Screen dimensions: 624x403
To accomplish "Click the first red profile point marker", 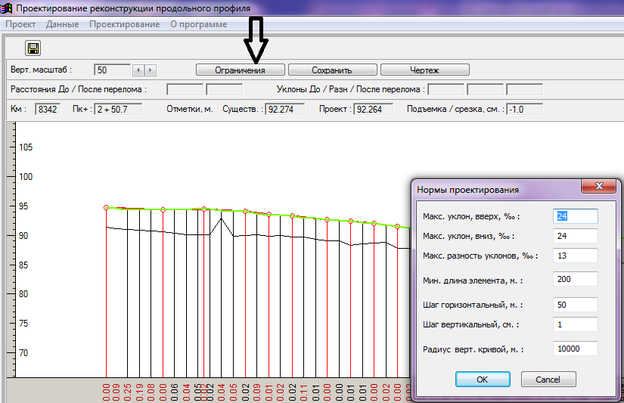I will point(106,208).
